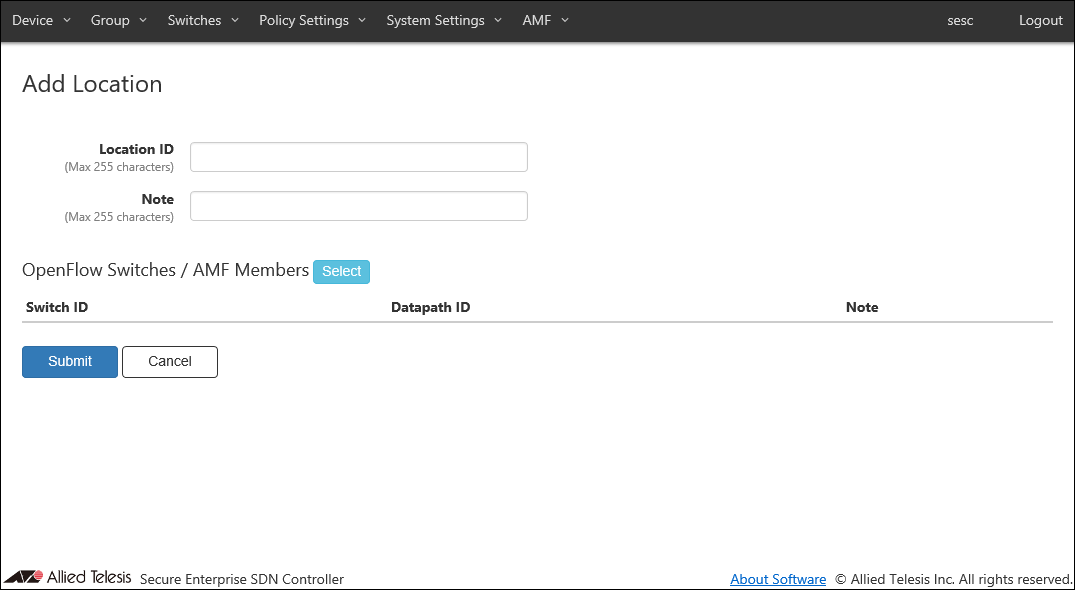
Task: Click the Note column header in the table
Action: click(861, 307)
